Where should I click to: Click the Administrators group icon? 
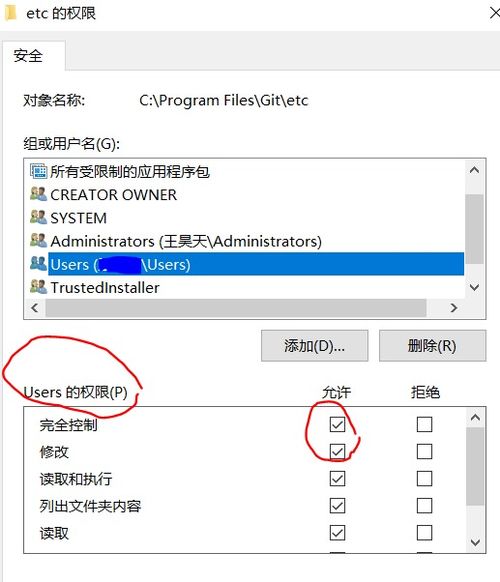pyautogui.click(x=38, y=241)
